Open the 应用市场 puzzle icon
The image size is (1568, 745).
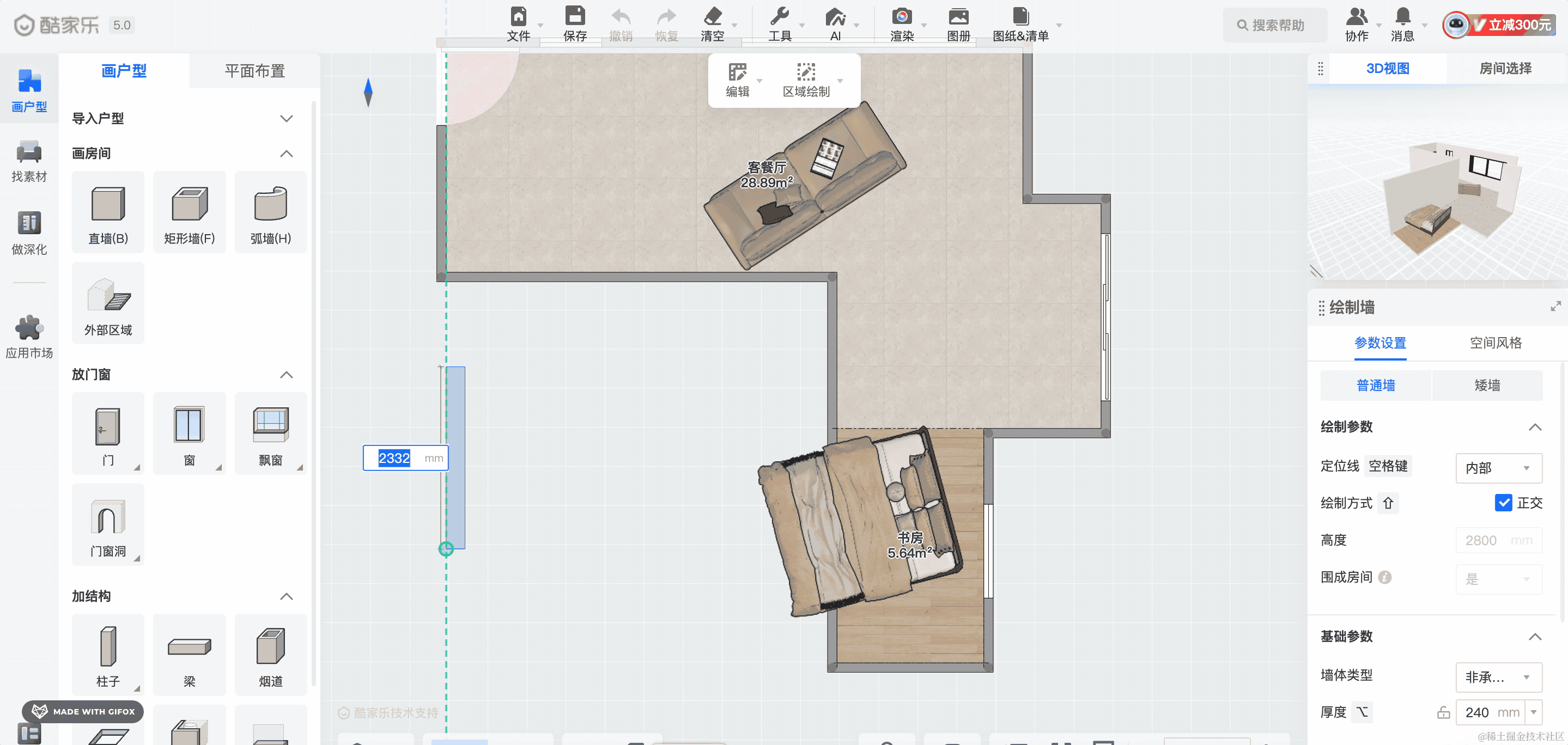tap(29, 327)
